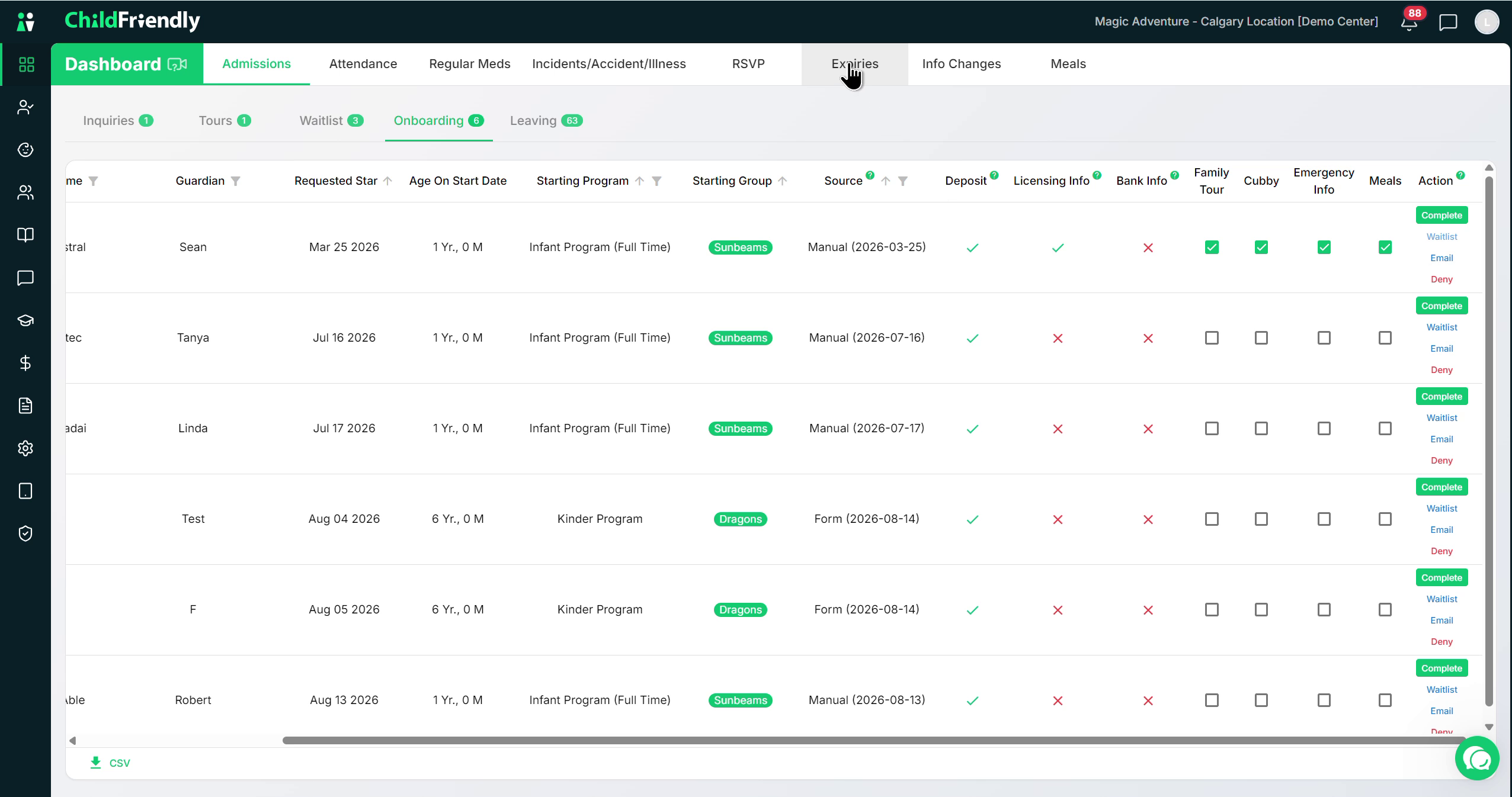Viewport: 1512px width, 797px height.
Task: Uncheck Family Tour for guardian Sean
Action: coord(1212,248)
